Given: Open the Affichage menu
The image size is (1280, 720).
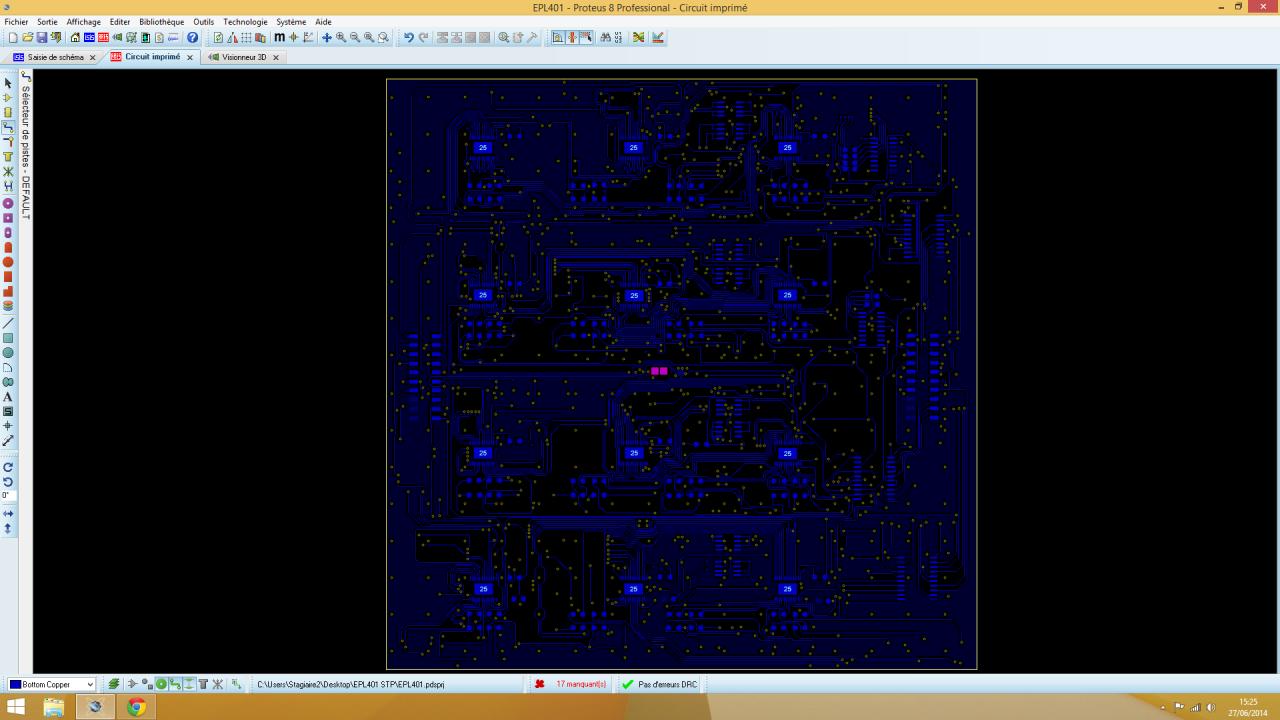Looking at the screenshot, I should pyautogui.click(x=84, y=22).
